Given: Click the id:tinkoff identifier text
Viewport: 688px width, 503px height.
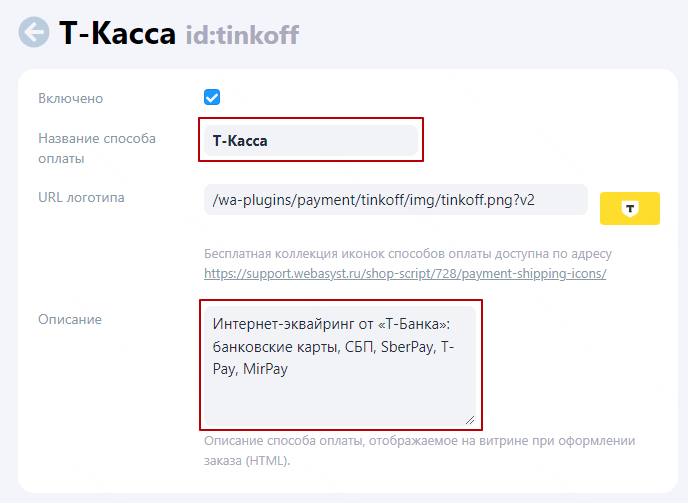Looking at the screenshot, I should (x=242, y=35).
